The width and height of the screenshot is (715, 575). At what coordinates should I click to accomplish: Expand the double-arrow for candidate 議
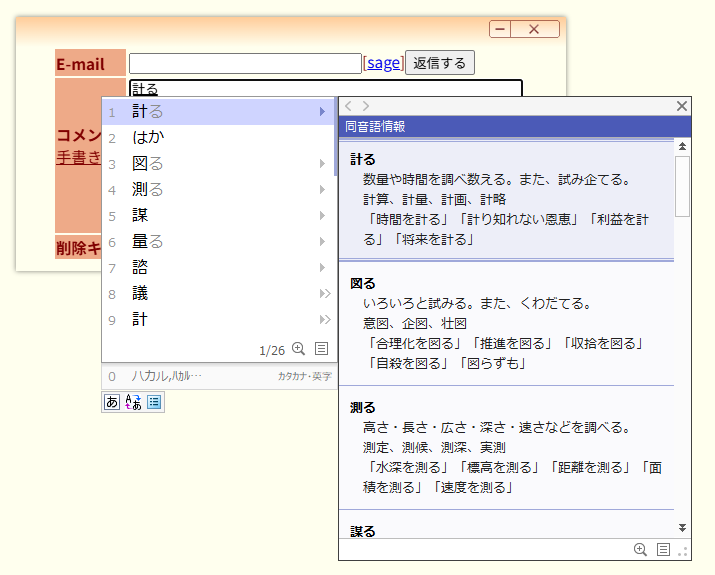[x=324, y=293]
